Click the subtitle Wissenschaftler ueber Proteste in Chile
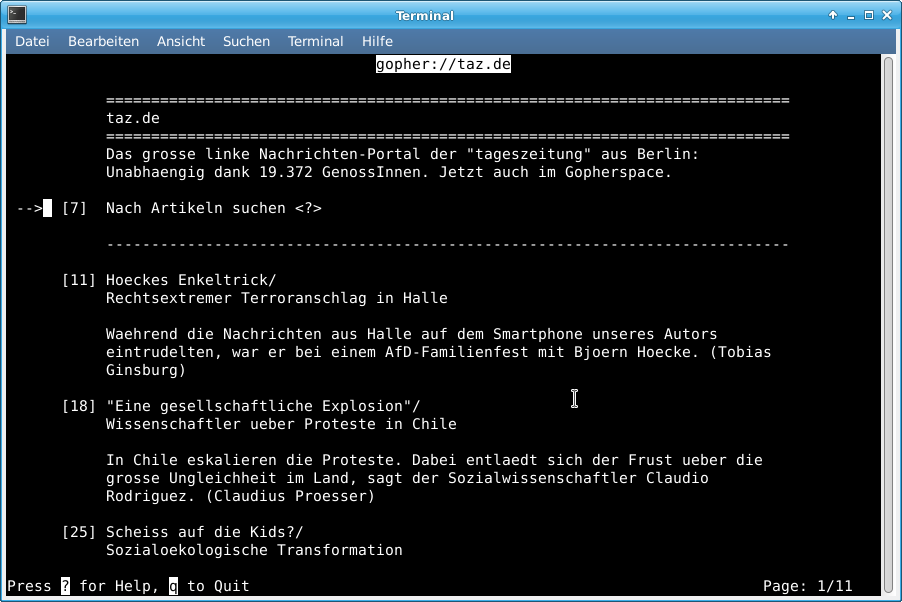The width and height of the screenshot is (902, 602). pyautogui.click(x=281, y=424)
